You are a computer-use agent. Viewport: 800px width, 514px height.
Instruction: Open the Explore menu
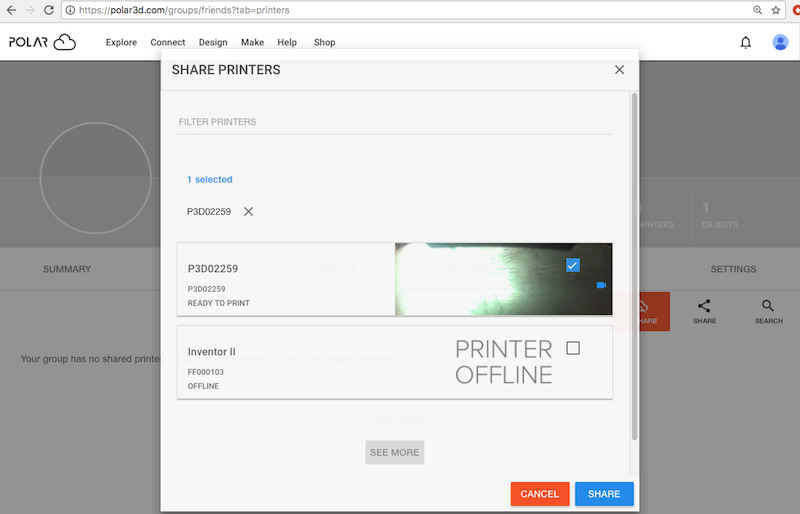click(121, 42)
